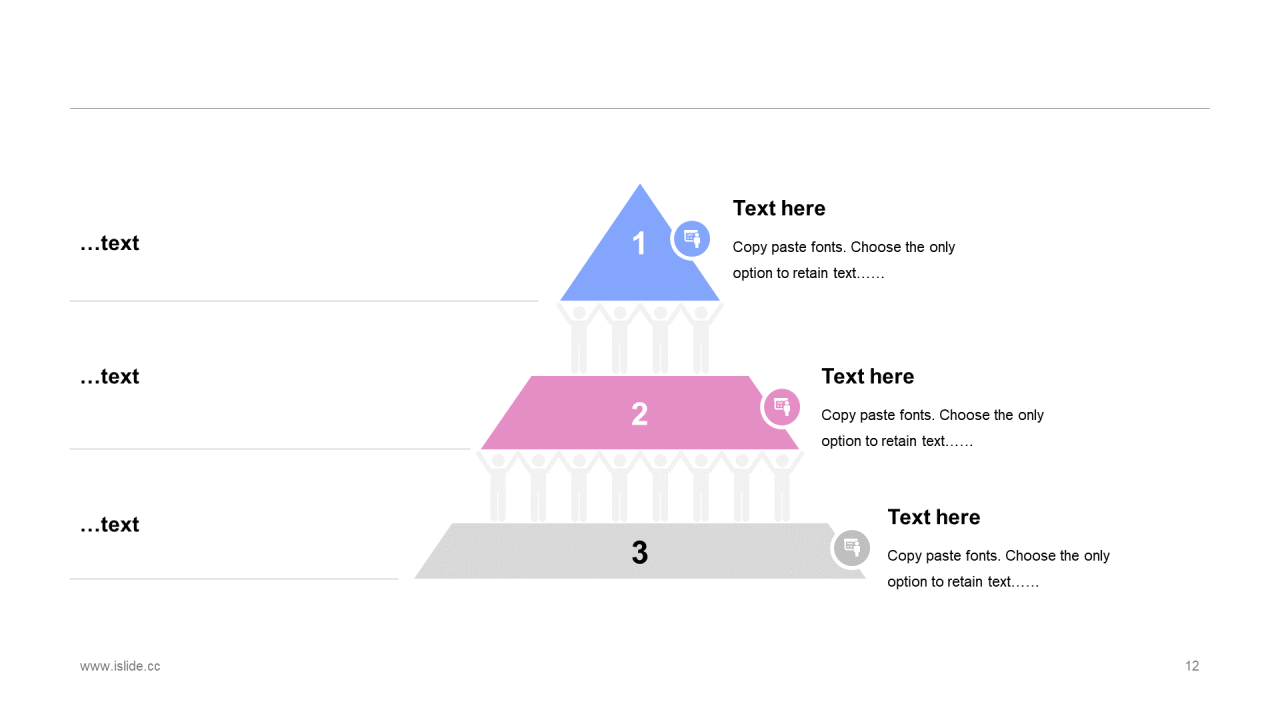Screen dimensions: 1280x720
Task: Select the "Text here" heading beside the gray tier
Action: [x=933, y=517]
